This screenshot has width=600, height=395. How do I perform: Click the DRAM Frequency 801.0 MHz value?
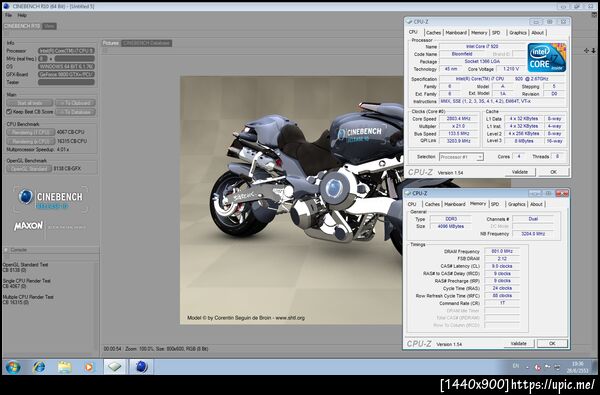[502, 251]
